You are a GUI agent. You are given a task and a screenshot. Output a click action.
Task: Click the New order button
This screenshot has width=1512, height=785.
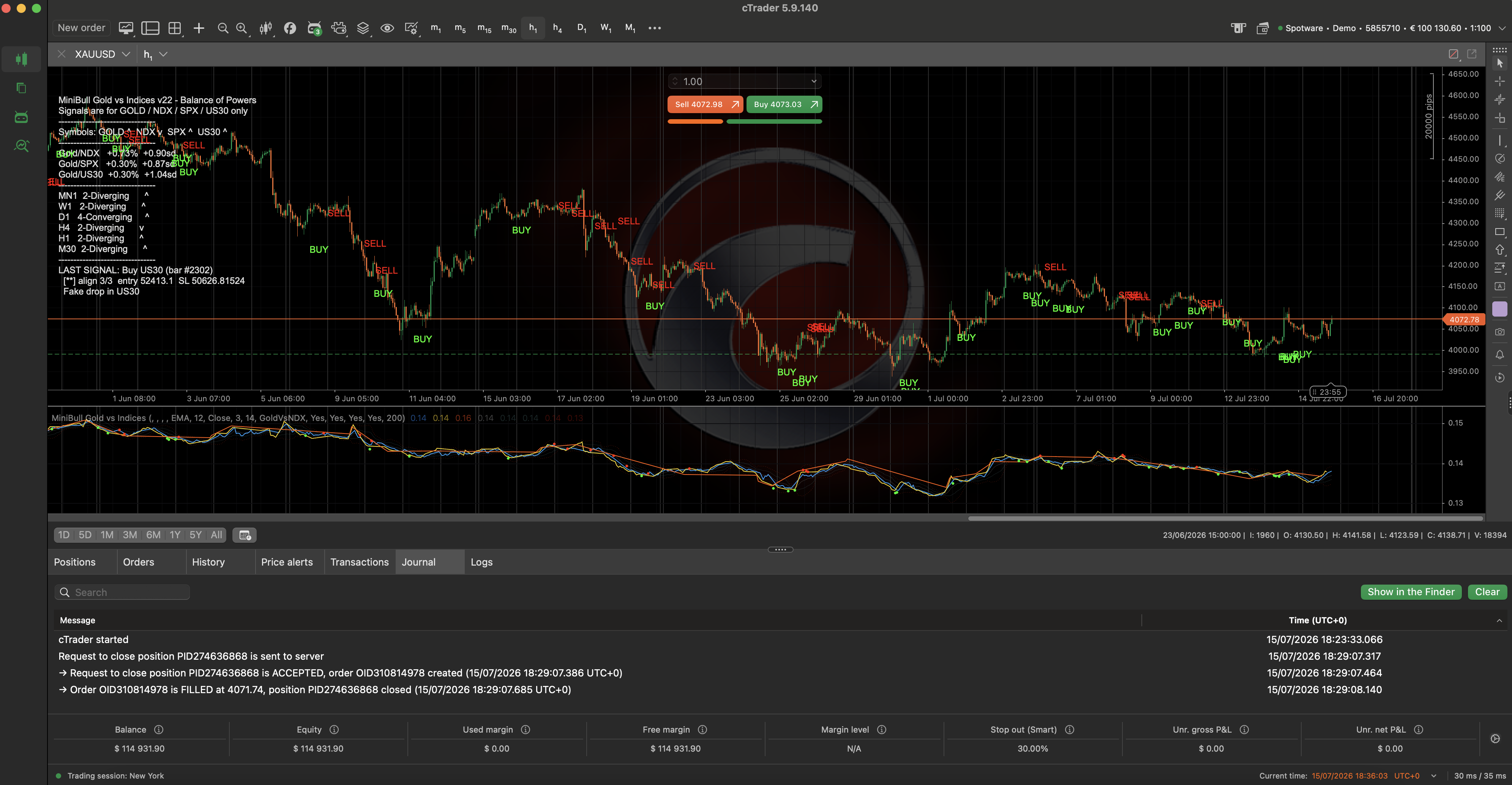point(81,28)
